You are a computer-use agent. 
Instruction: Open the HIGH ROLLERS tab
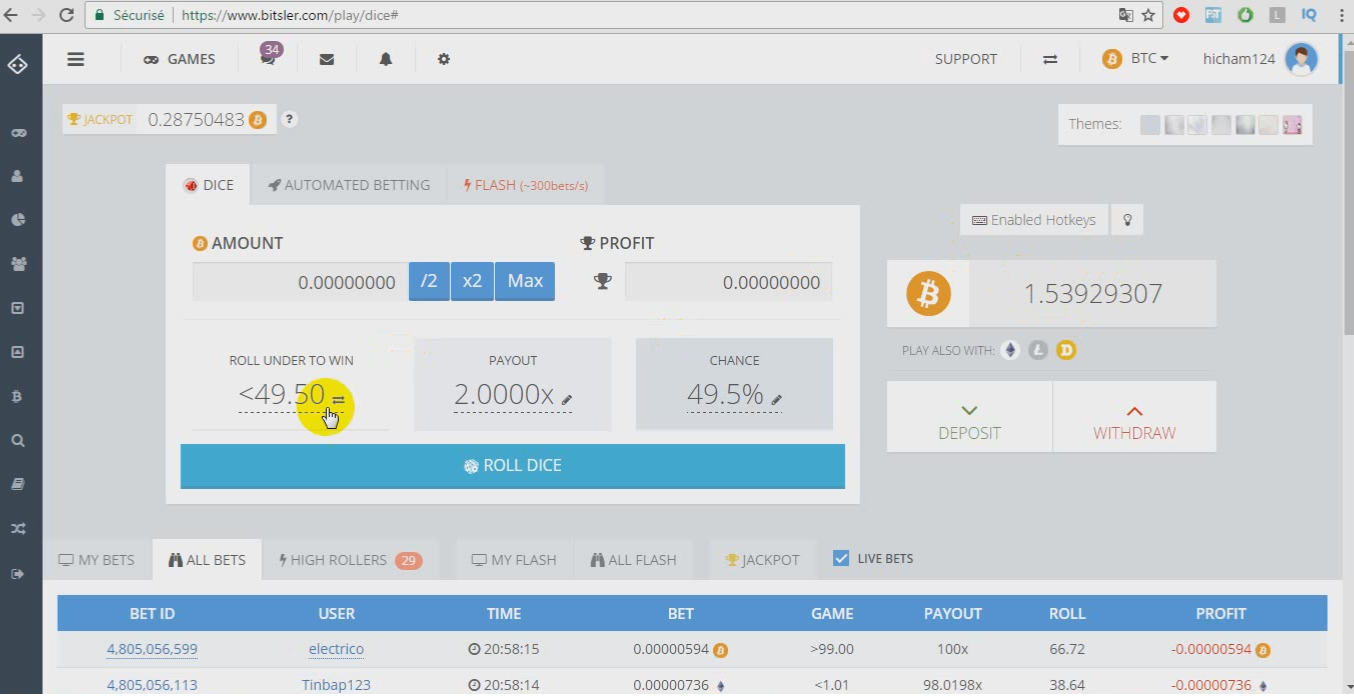pos(350,560)
